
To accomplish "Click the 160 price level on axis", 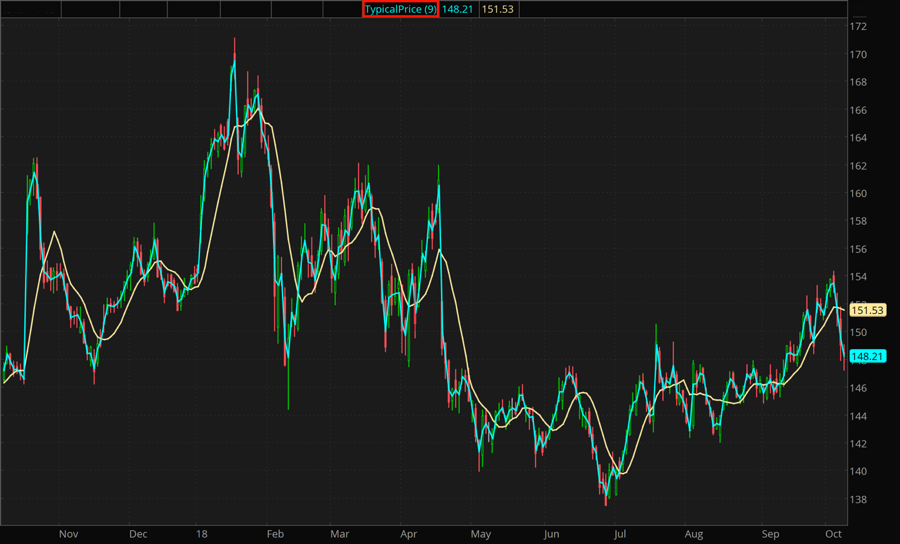I will coord(859,194).
